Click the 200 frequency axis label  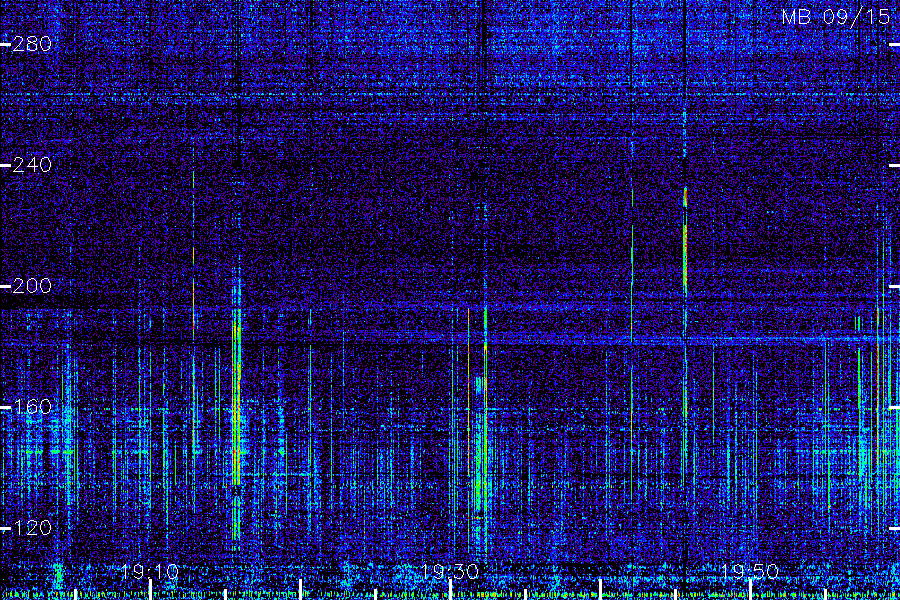point(32,286)
